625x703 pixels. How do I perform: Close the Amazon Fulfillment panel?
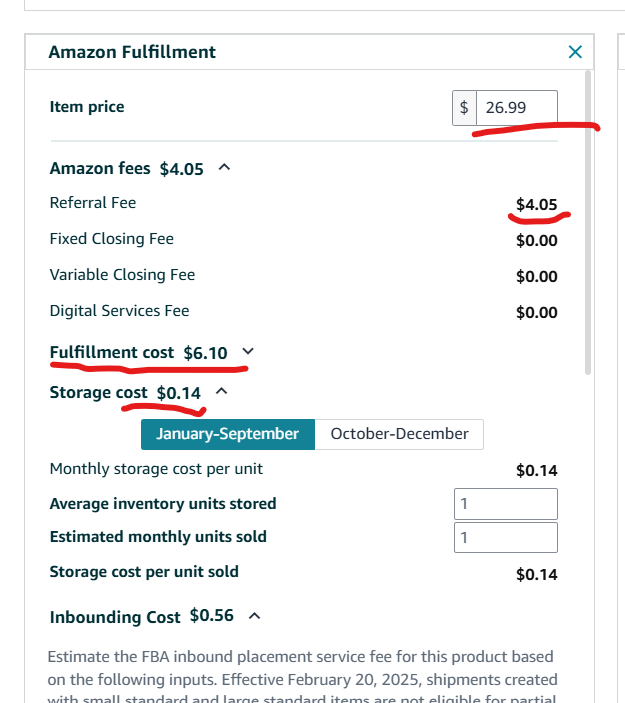pyautogui.click(x=574, y=52)
